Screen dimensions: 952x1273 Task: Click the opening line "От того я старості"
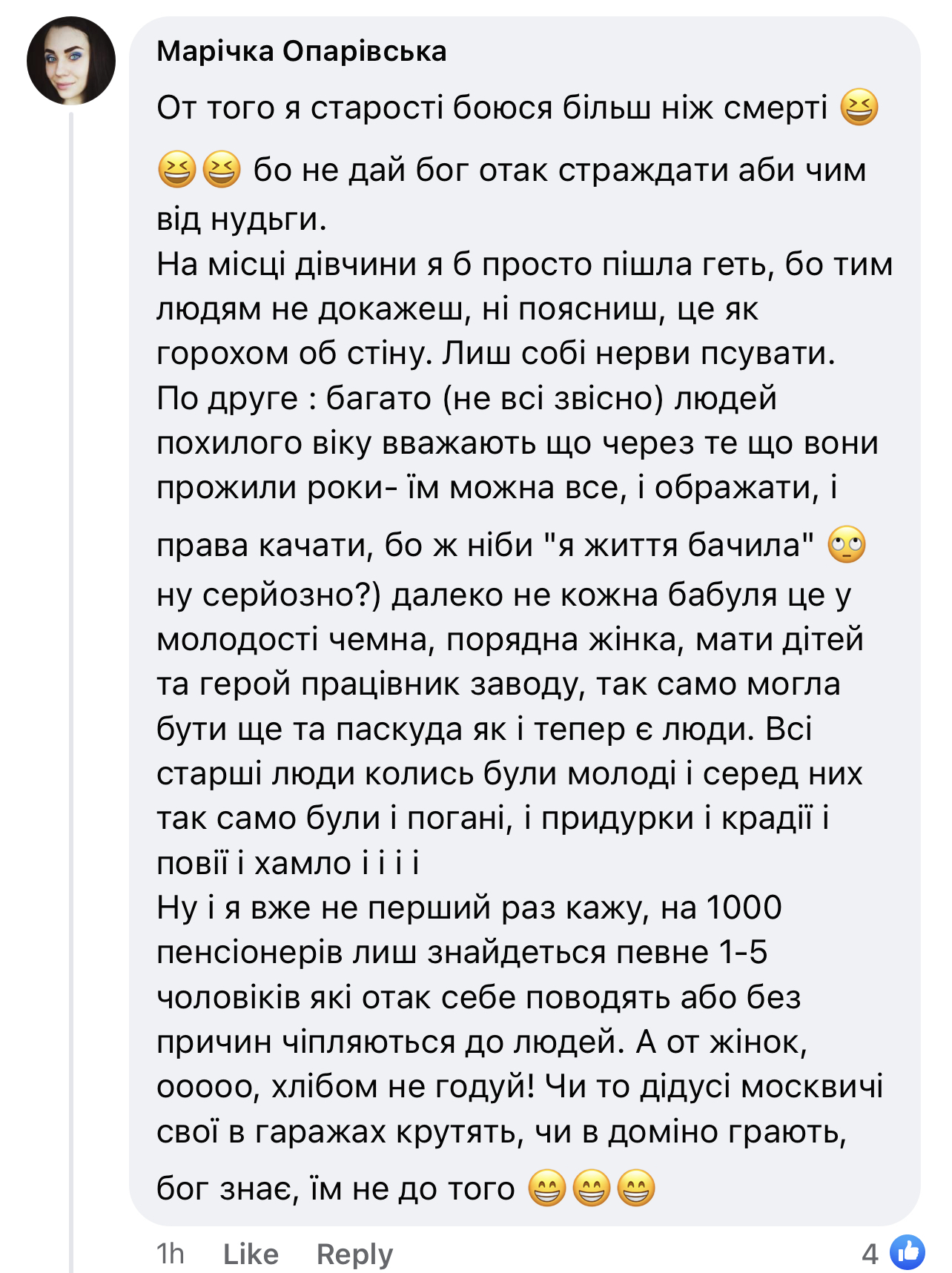492,108
